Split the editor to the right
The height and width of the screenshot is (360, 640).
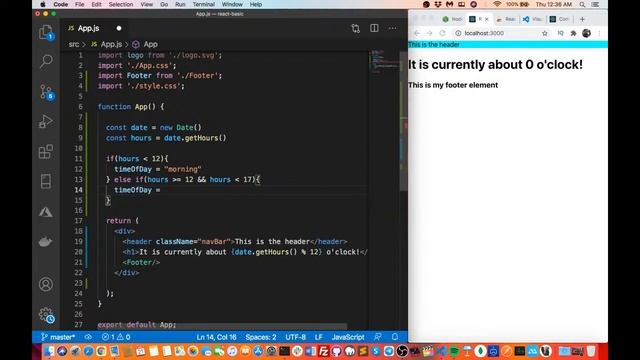click(x=374, y=28)
